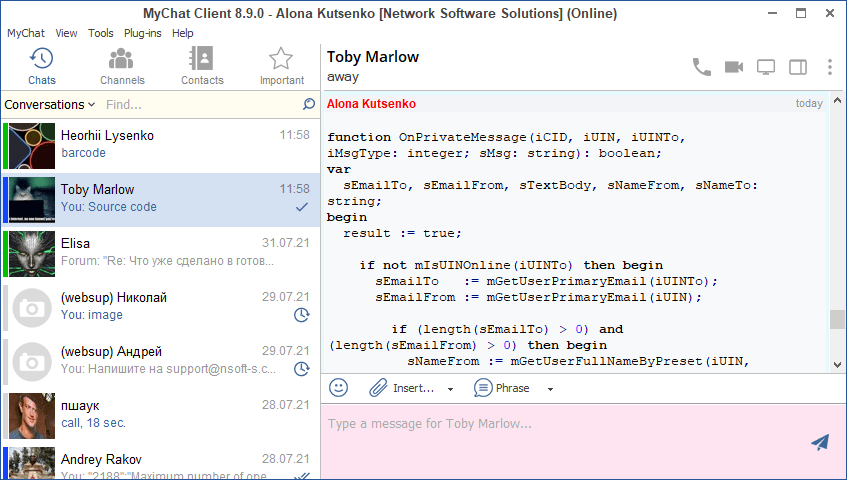
Task: Click the Toby Marlow chat header name
Action: (x=373, y=57)
